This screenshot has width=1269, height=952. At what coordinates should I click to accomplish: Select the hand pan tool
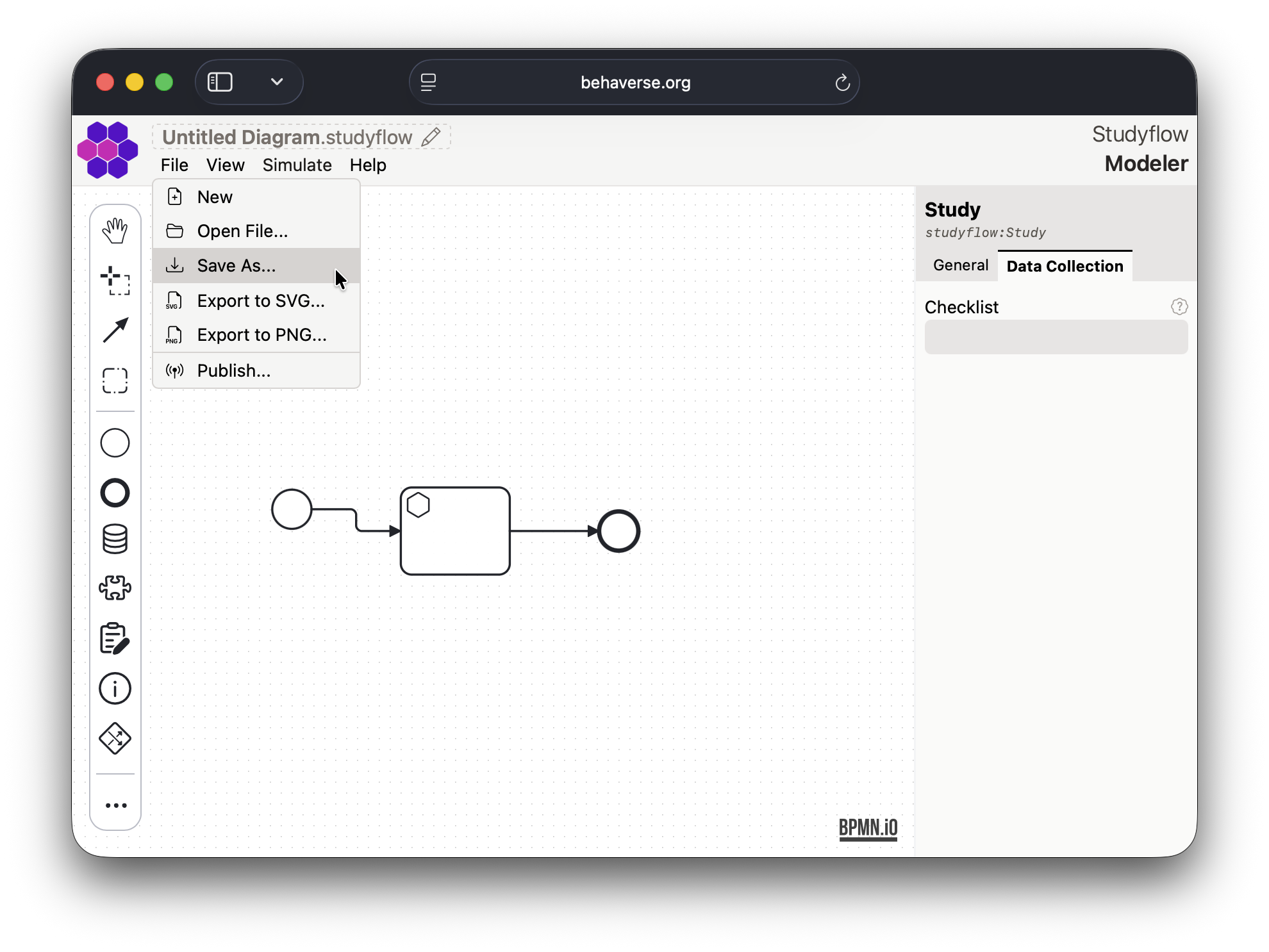(x=115, y=231)
